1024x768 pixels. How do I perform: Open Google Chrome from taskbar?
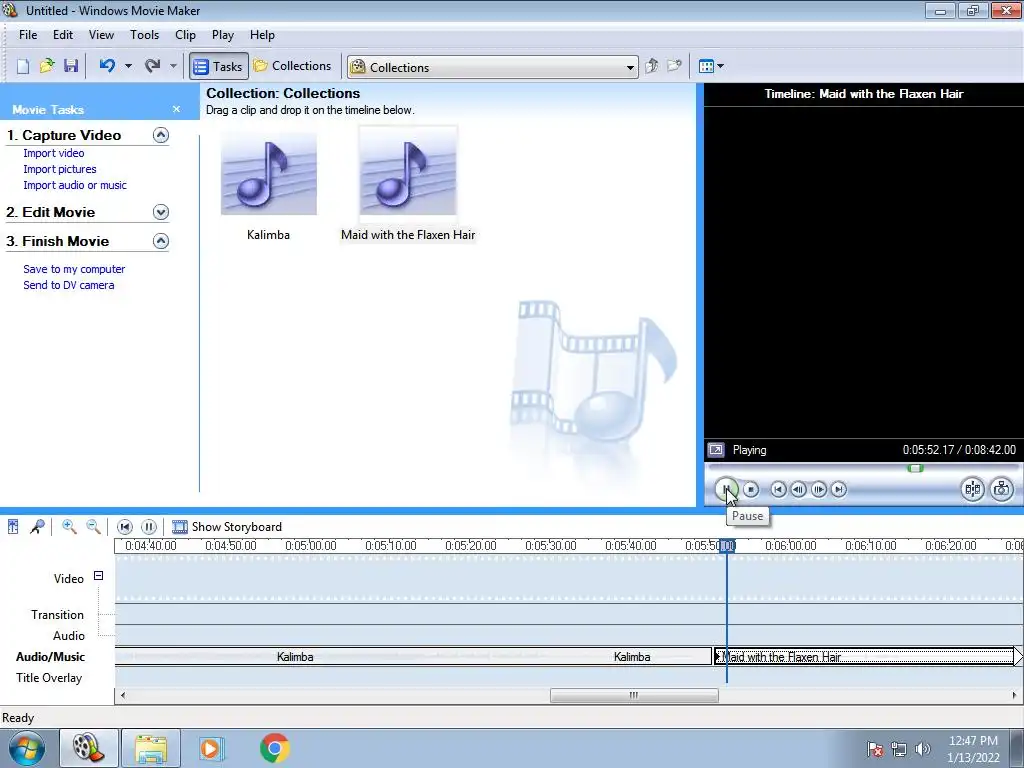(x=275, y=748)
